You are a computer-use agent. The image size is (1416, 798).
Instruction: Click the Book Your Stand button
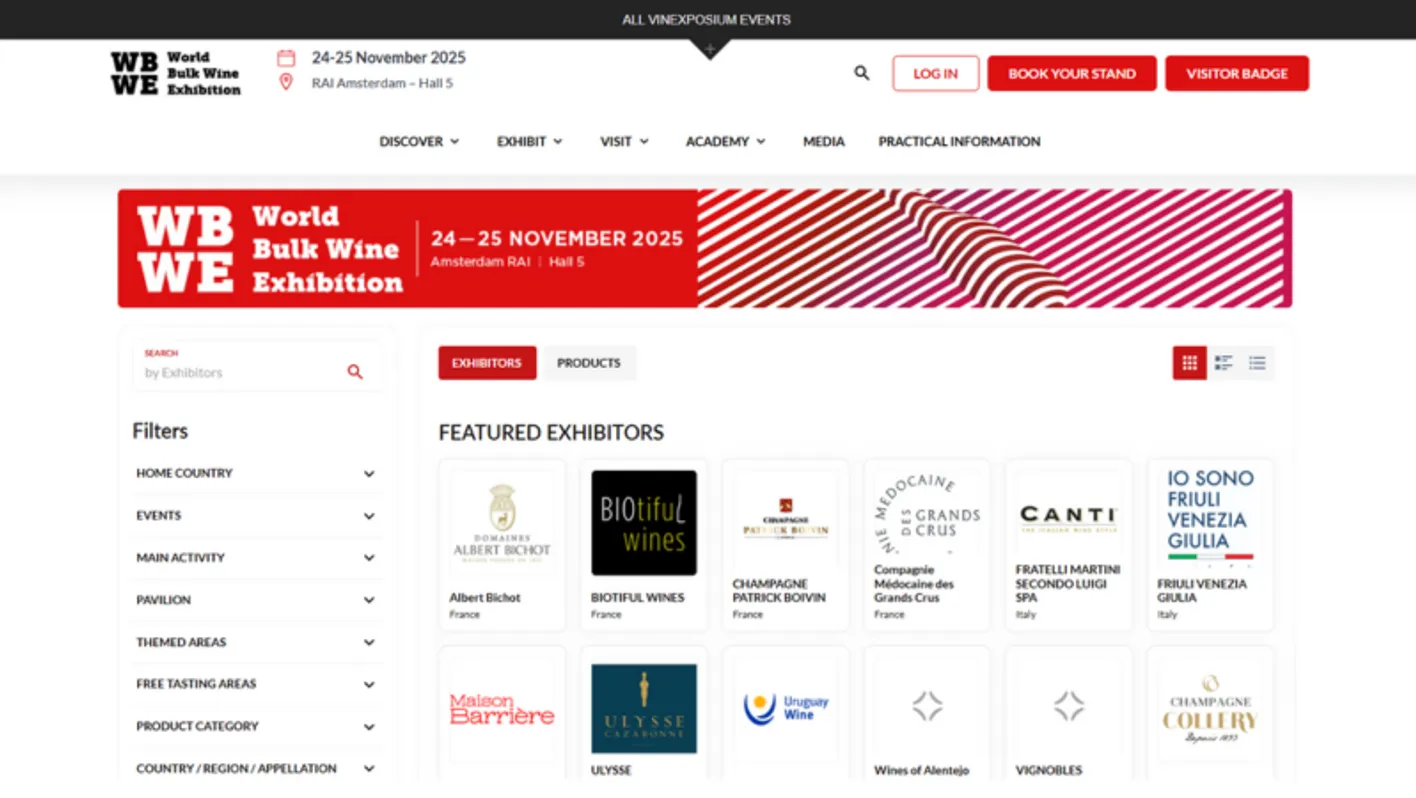(x=1072, y=73)
